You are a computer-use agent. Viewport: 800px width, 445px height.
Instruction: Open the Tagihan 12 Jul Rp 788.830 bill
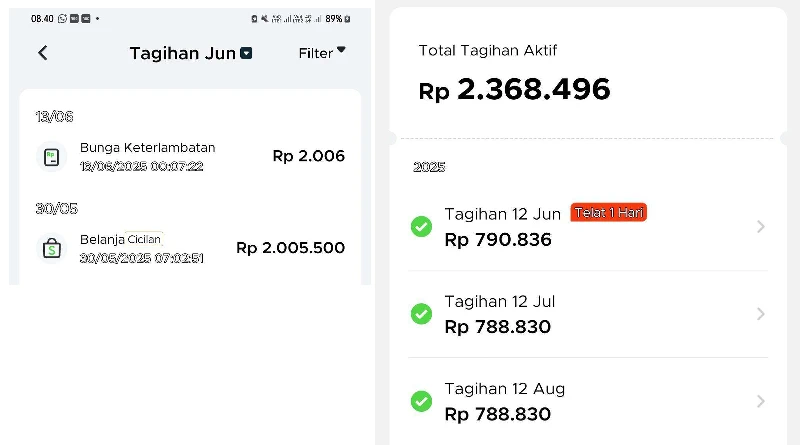tap(588, 314)
